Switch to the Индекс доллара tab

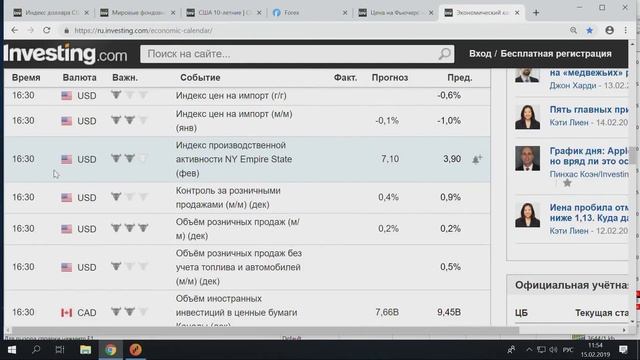click(51, 13)
